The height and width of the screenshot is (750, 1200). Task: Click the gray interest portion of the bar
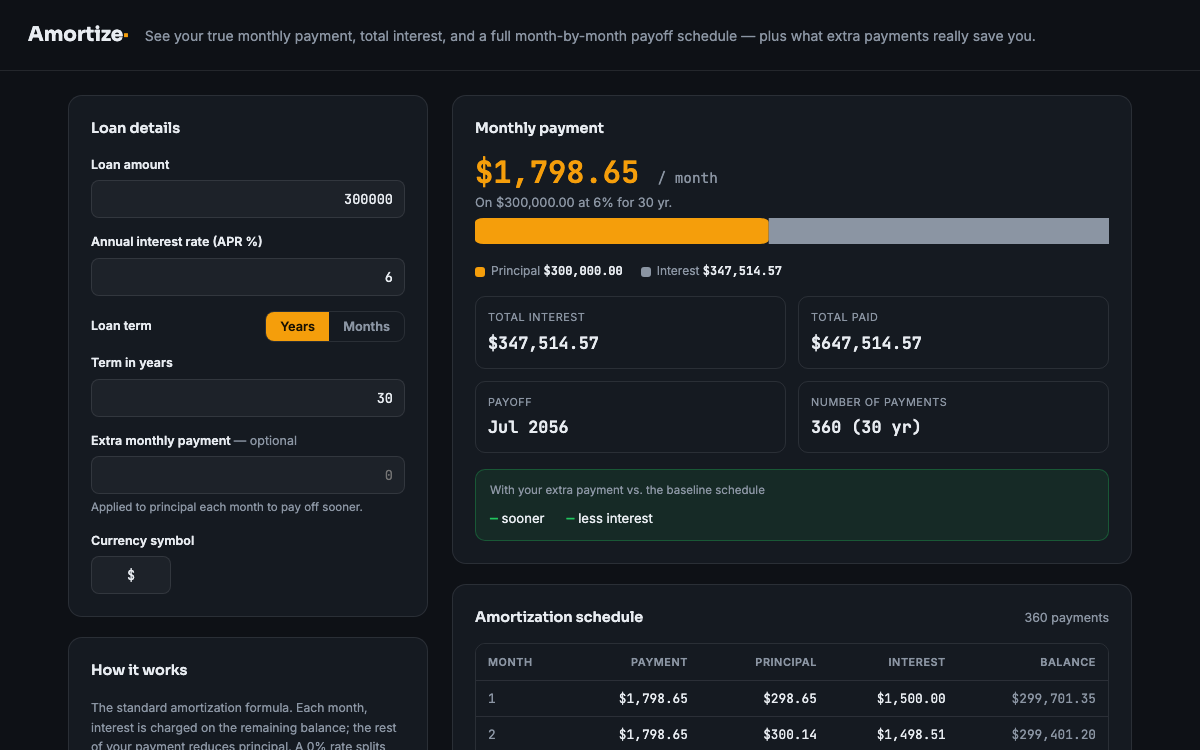939,231
